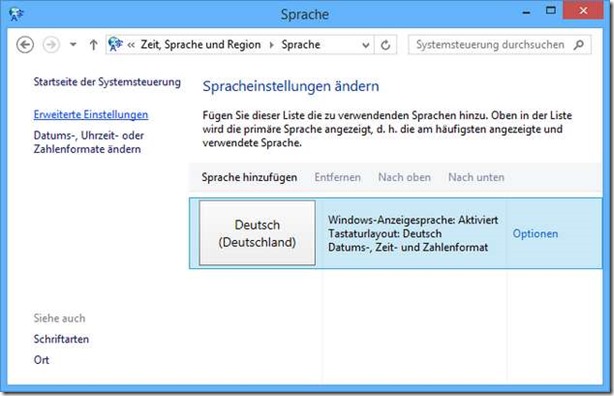Open the address bar history dropdown

pyautogui.click(x=366, y=45)
